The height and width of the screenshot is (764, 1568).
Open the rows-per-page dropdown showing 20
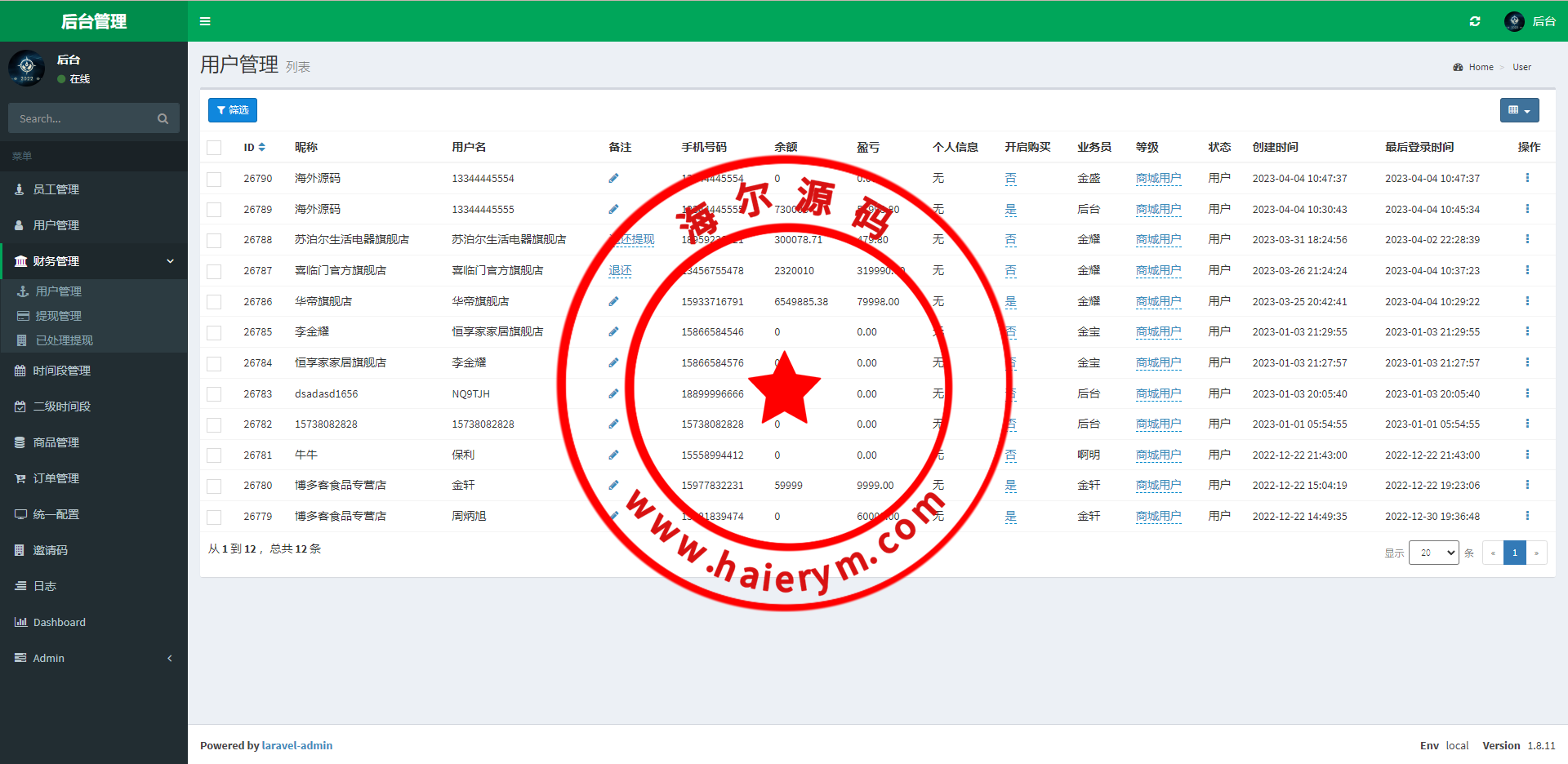tap(1433, 553)
